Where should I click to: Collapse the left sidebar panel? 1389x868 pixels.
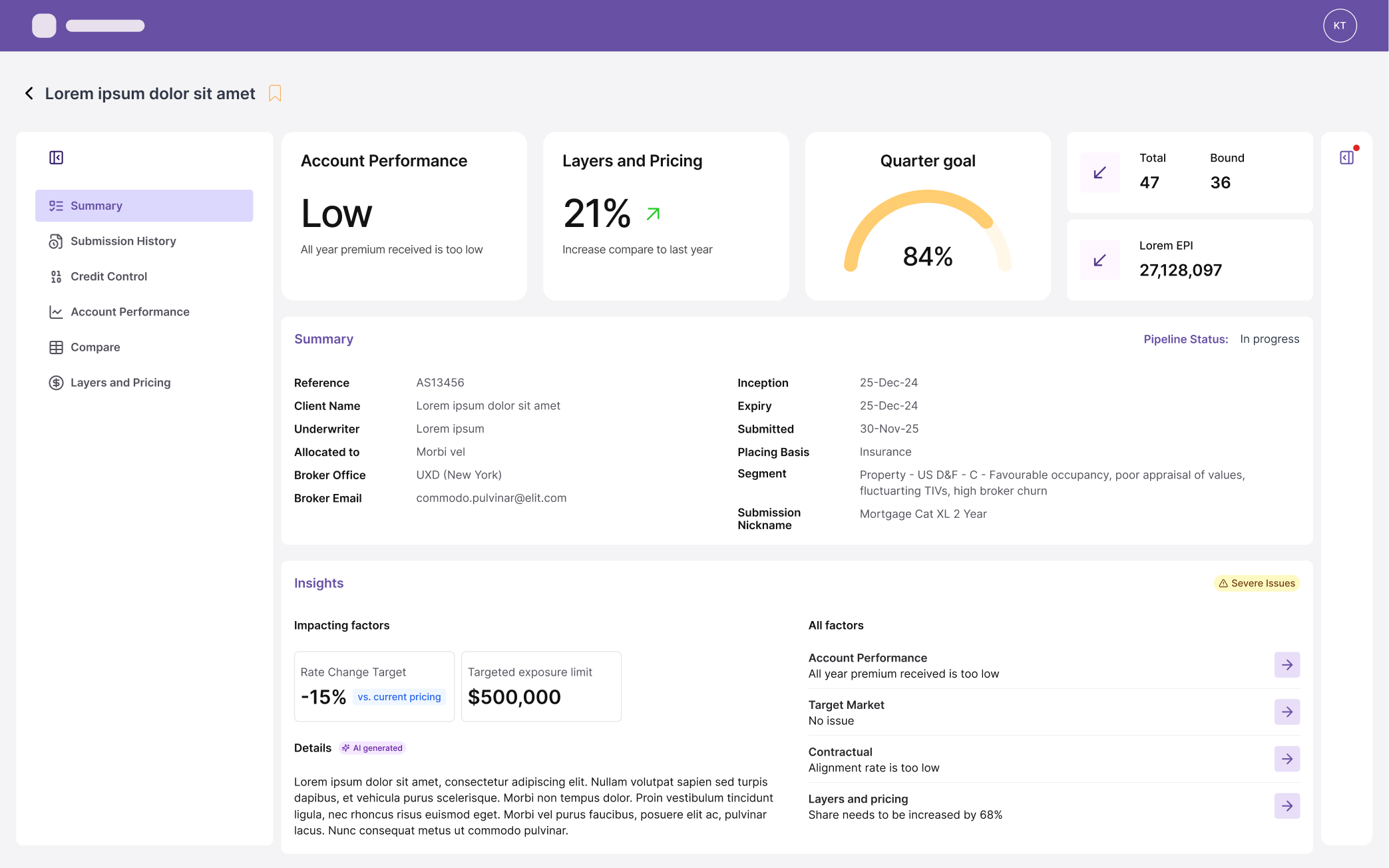[x=56, y=158]
